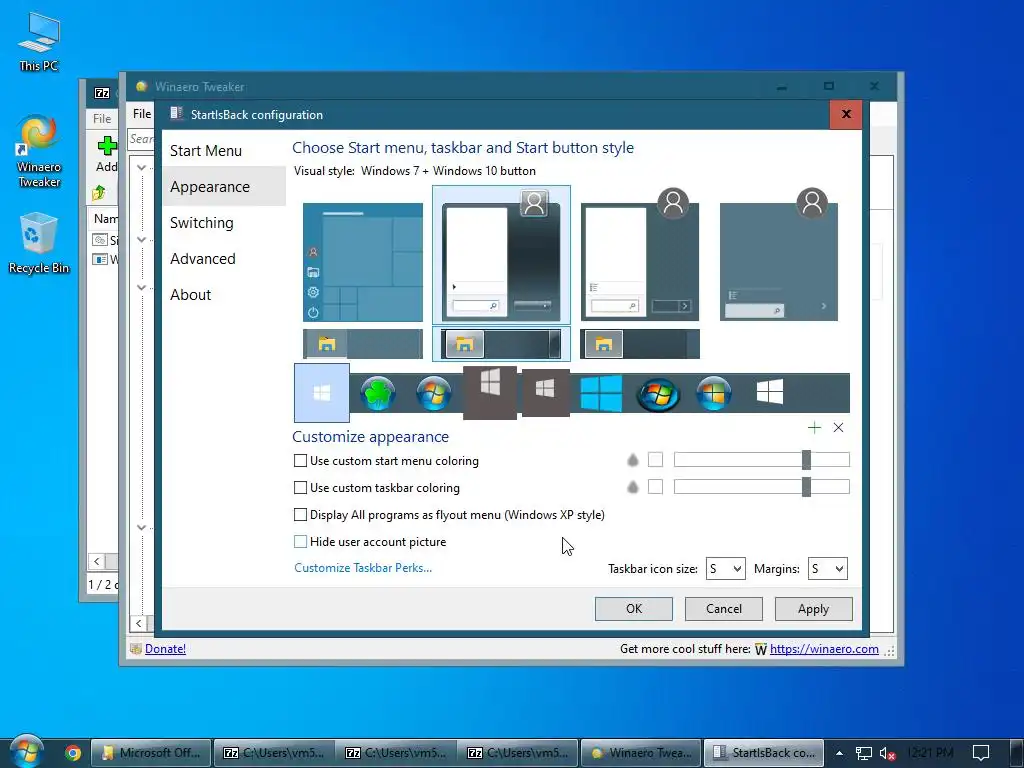The image size is (1024, 768).
Task: Select the smaller grey Windows logo button
Action: click(x=545, y=392)
